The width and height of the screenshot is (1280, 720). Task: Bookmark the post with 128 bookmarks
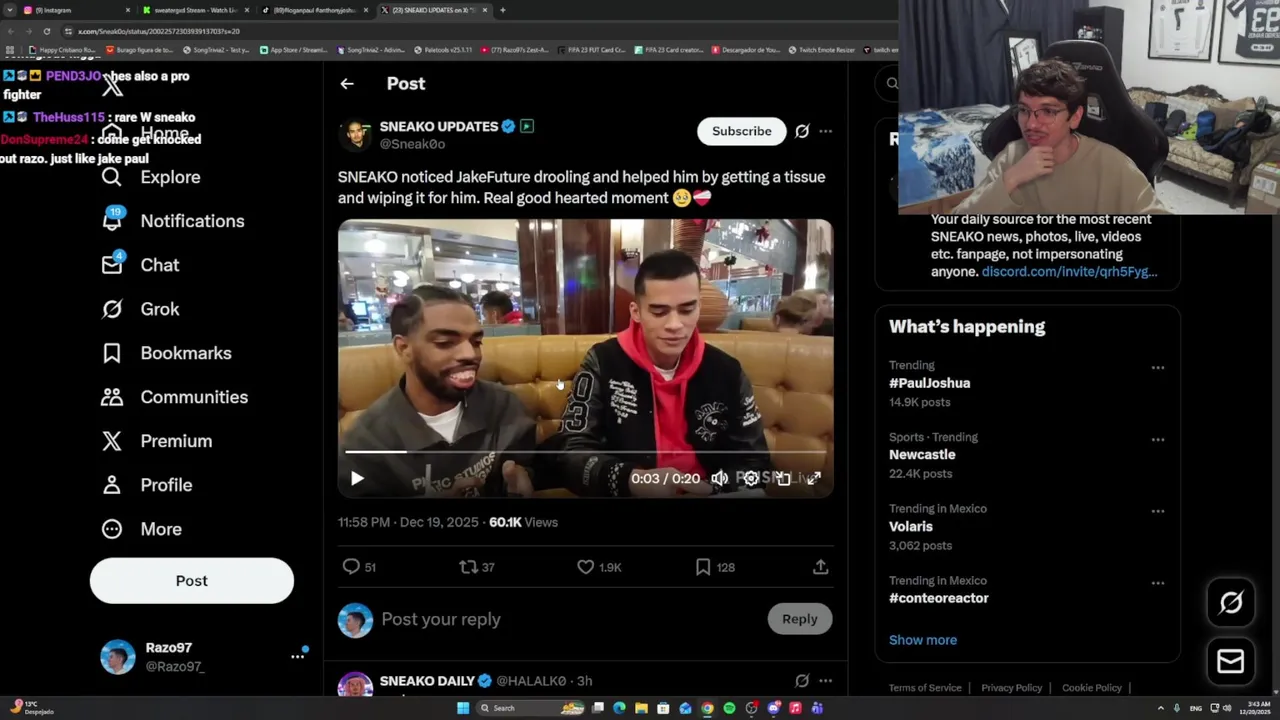pos(703,567)
